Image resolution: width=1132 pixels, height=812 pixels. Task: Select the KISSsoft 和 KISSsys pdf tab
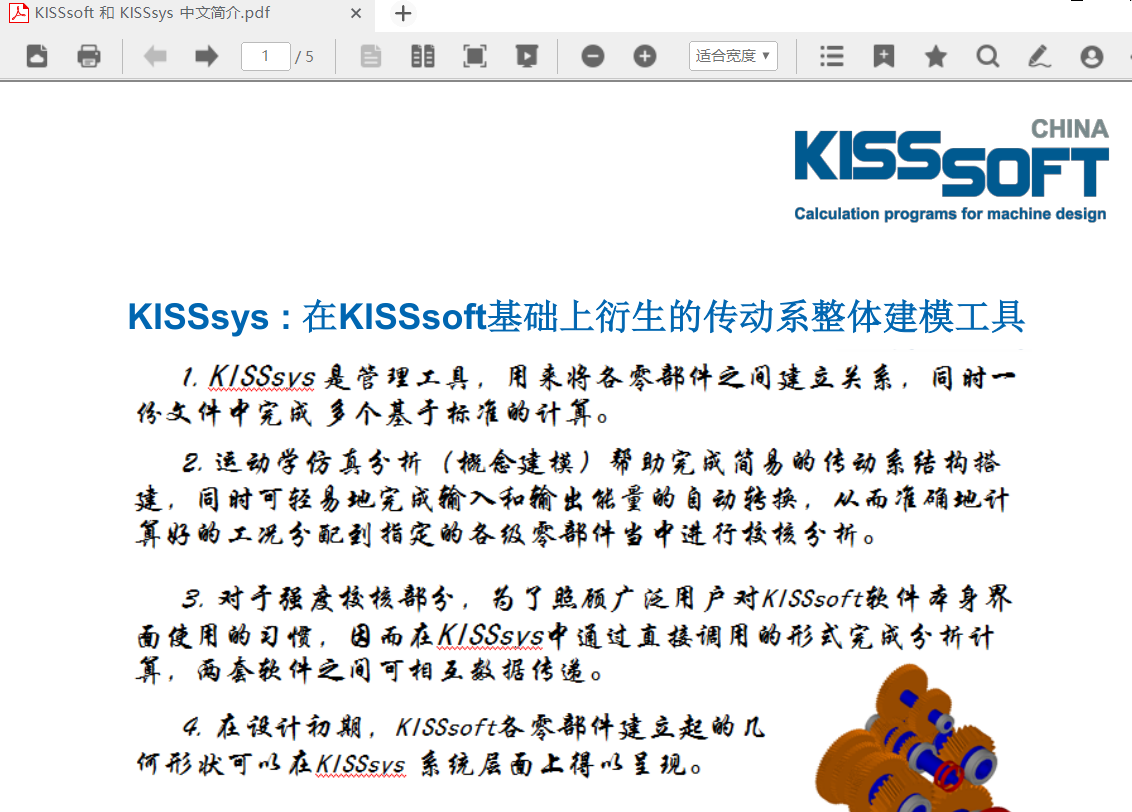click(186, 13)
